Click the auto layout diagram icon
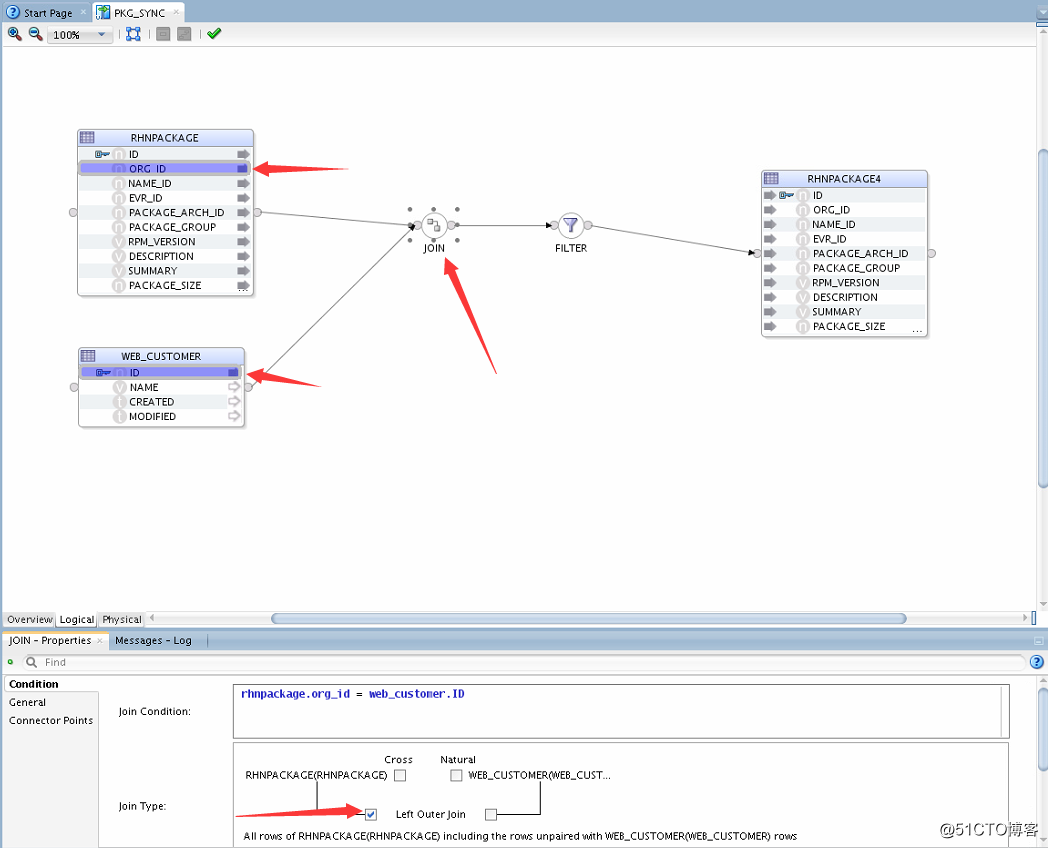This screenshot has height=848, width=1048. 134,34
